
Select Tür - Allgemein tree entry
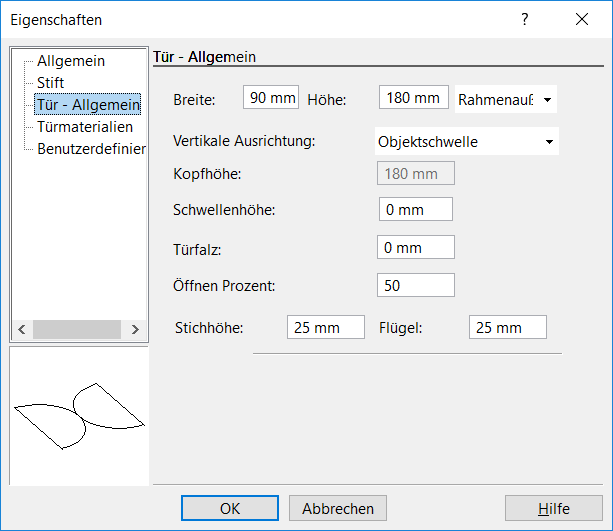click(88, 104)
